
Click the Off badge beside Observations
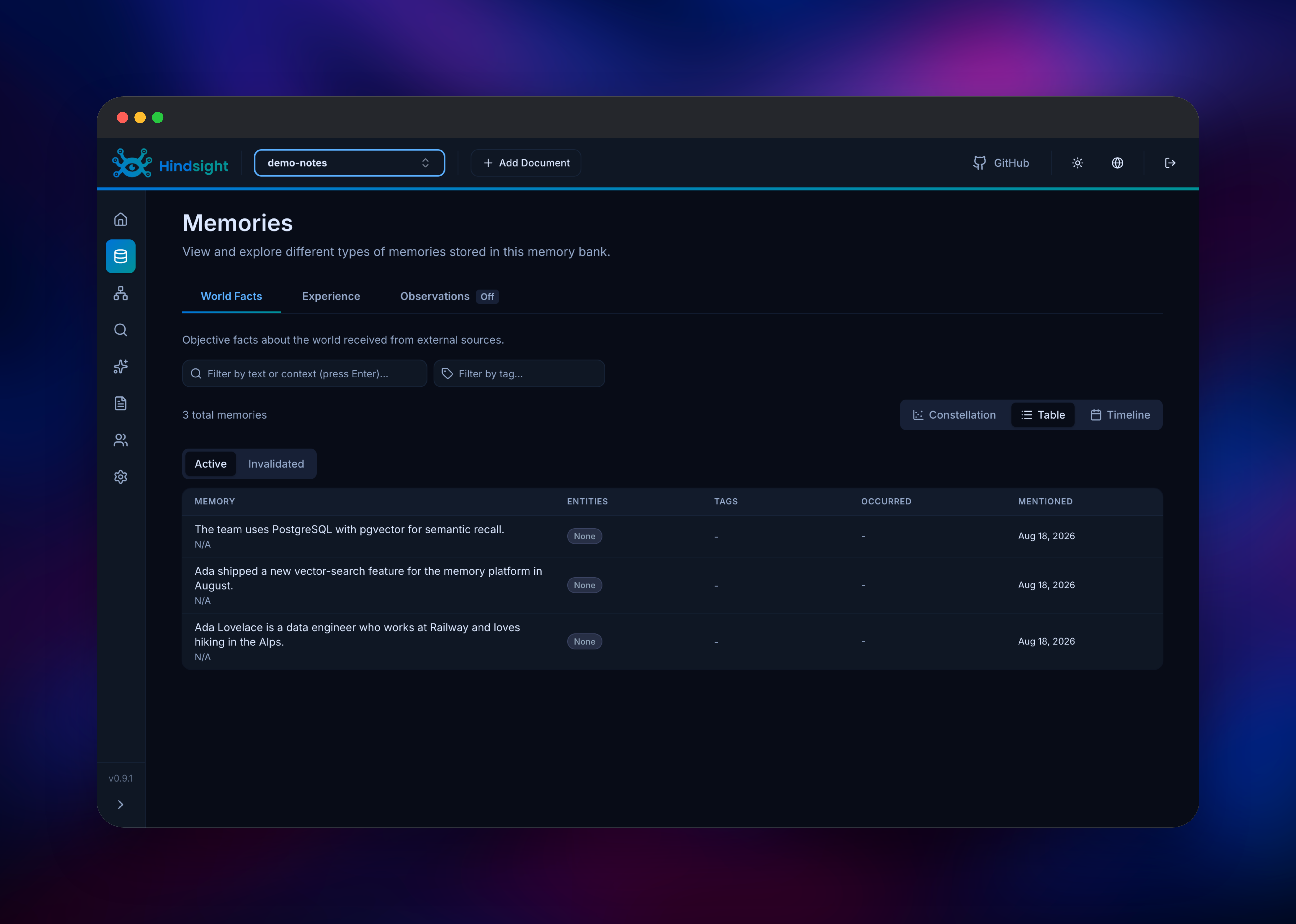[487, 297]
